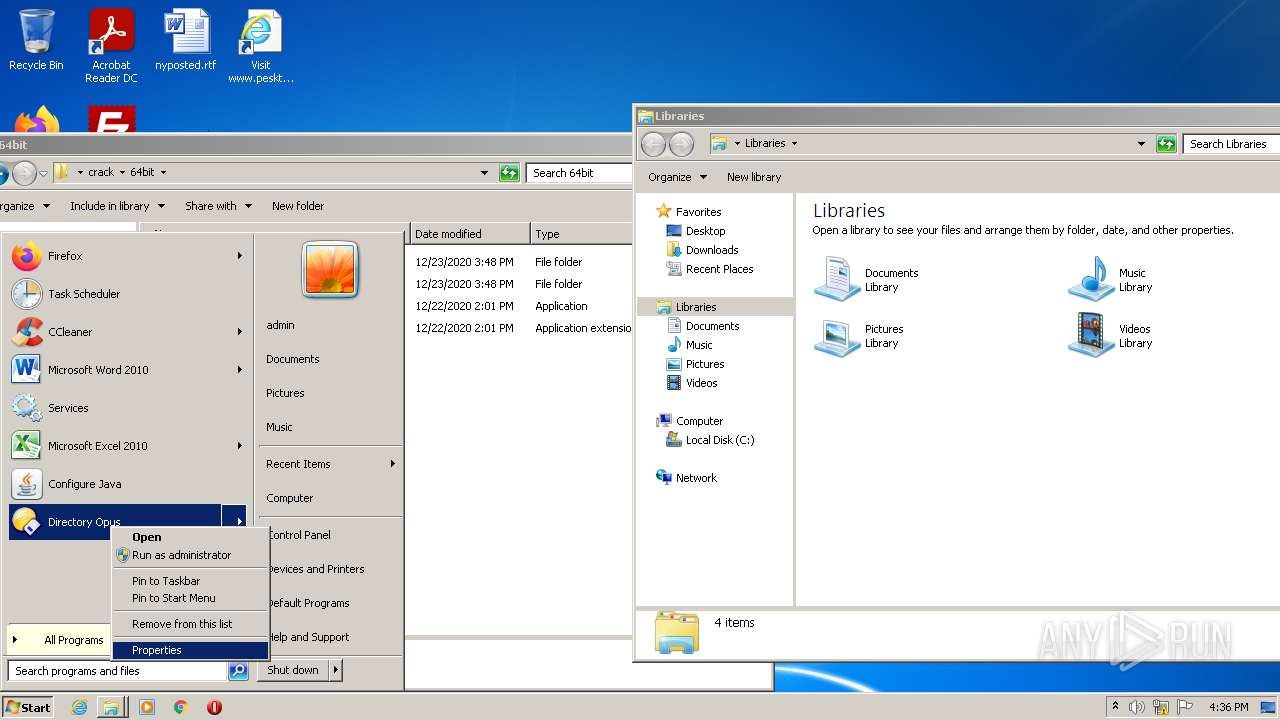Choose Run as administrator
This screenshot has height=720, width=1280.
(190, 555)
